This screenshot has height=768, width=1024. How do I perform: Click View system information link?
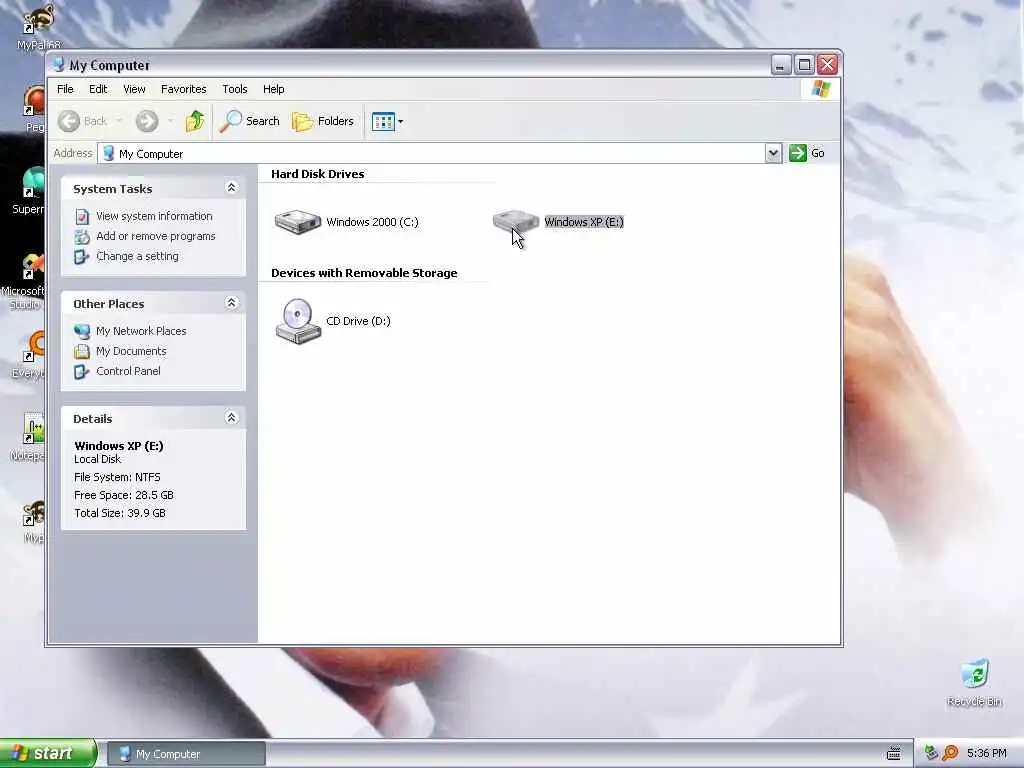pos(154,216)
